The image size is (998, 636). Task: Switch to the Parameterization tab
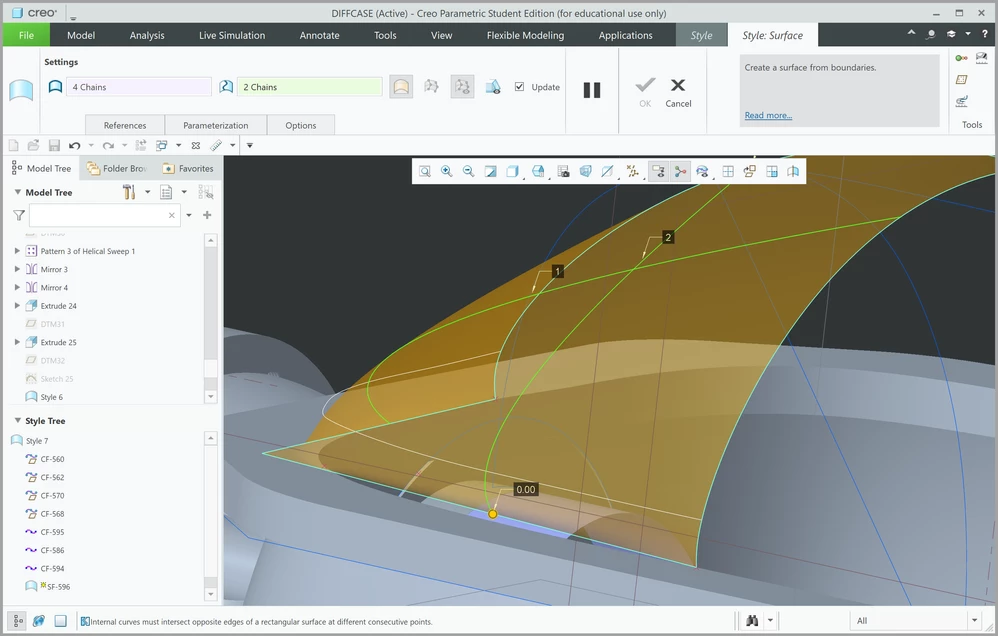coord(215,126)
